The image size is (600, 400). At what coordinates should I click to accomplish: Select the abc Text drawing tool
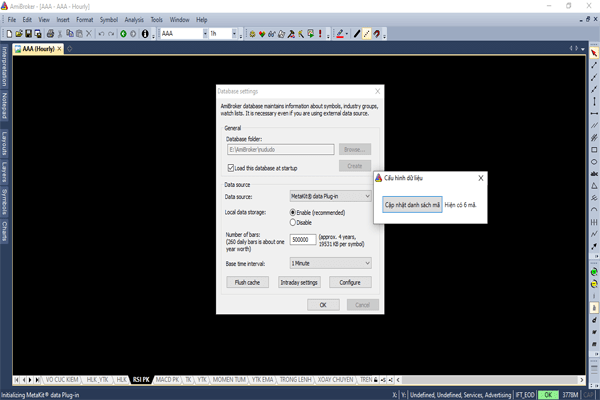[x=594, y=174]
